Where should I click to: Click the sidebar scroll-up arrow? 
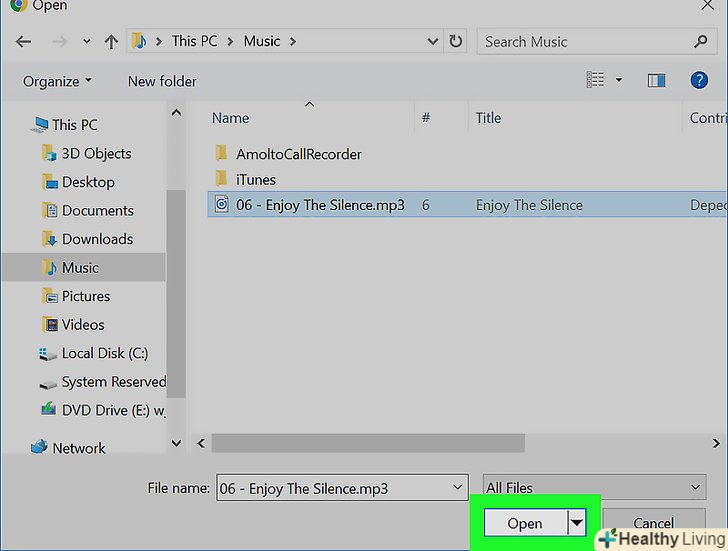click(x=176, y=112)
